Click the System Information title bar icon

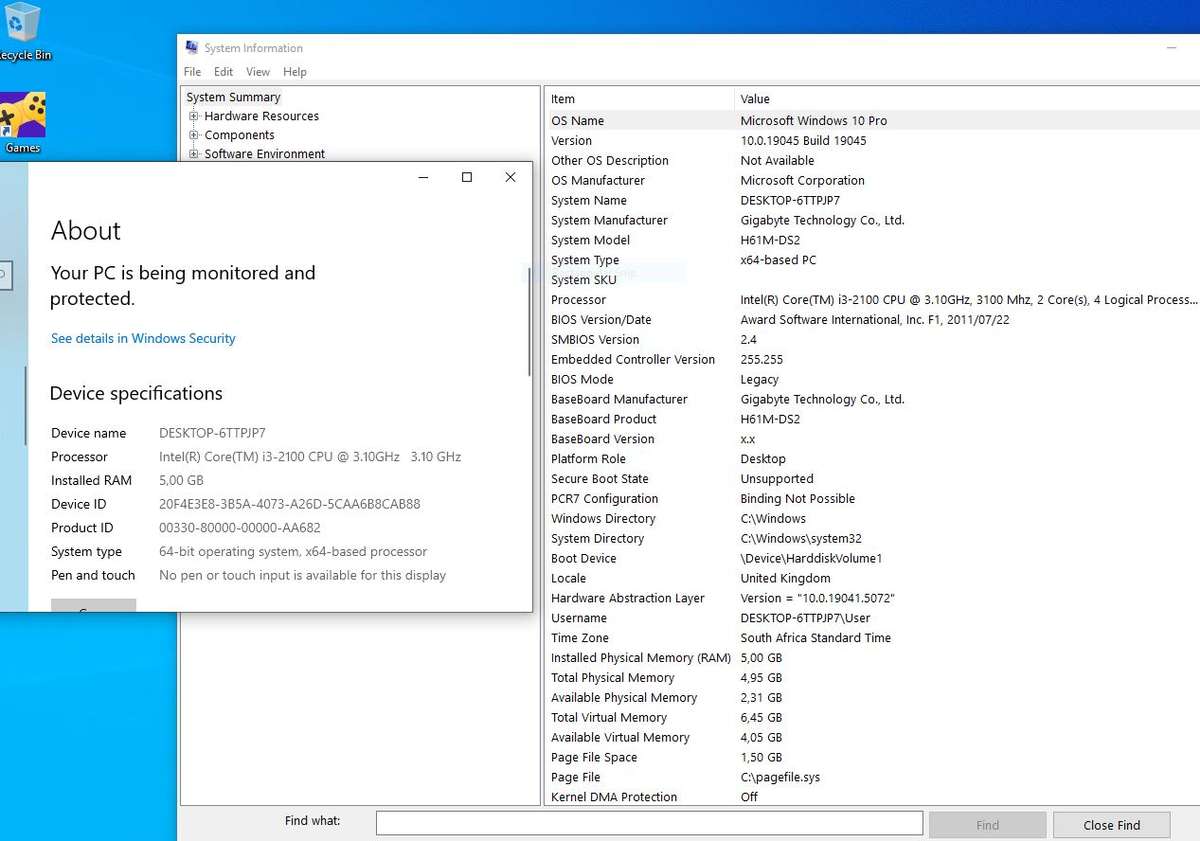click(192, 48)
